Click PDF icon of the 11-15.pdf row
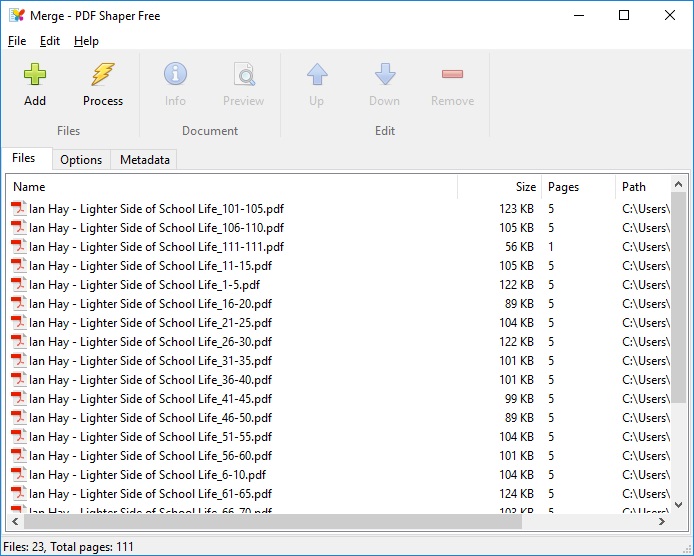The width and height of the screenshot is (694, 556). pyautogui.click(x=19, y=266)
